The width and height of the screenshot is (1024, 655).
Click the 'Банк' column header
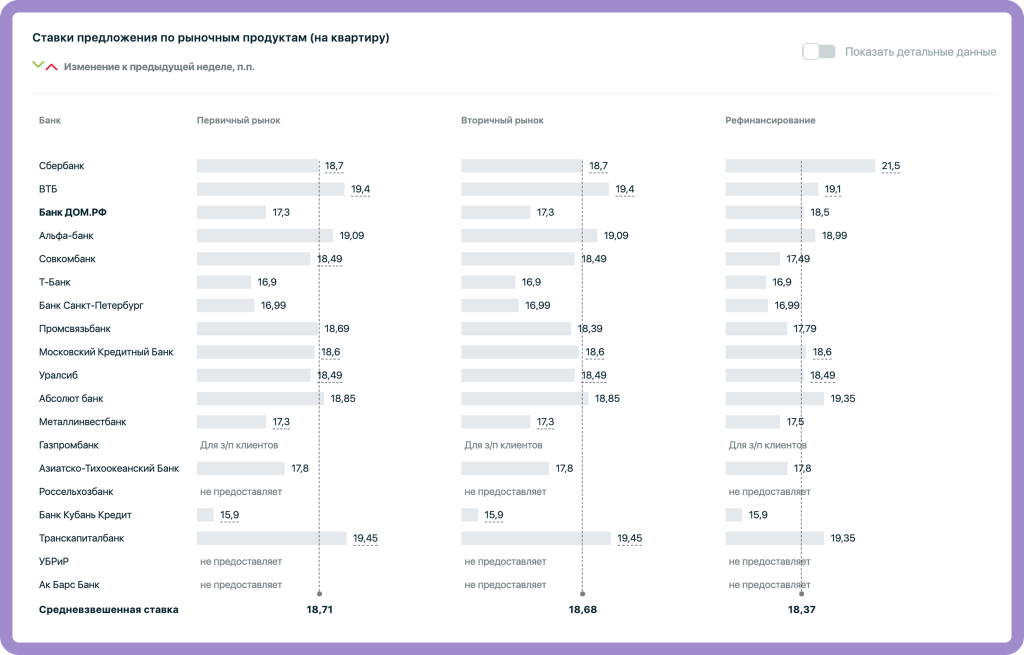(50, 120)
